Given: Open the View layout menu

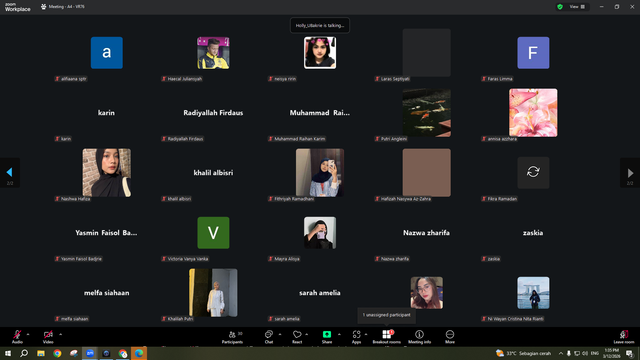Looking at the screenshot, I should click(x=577, y=7).
